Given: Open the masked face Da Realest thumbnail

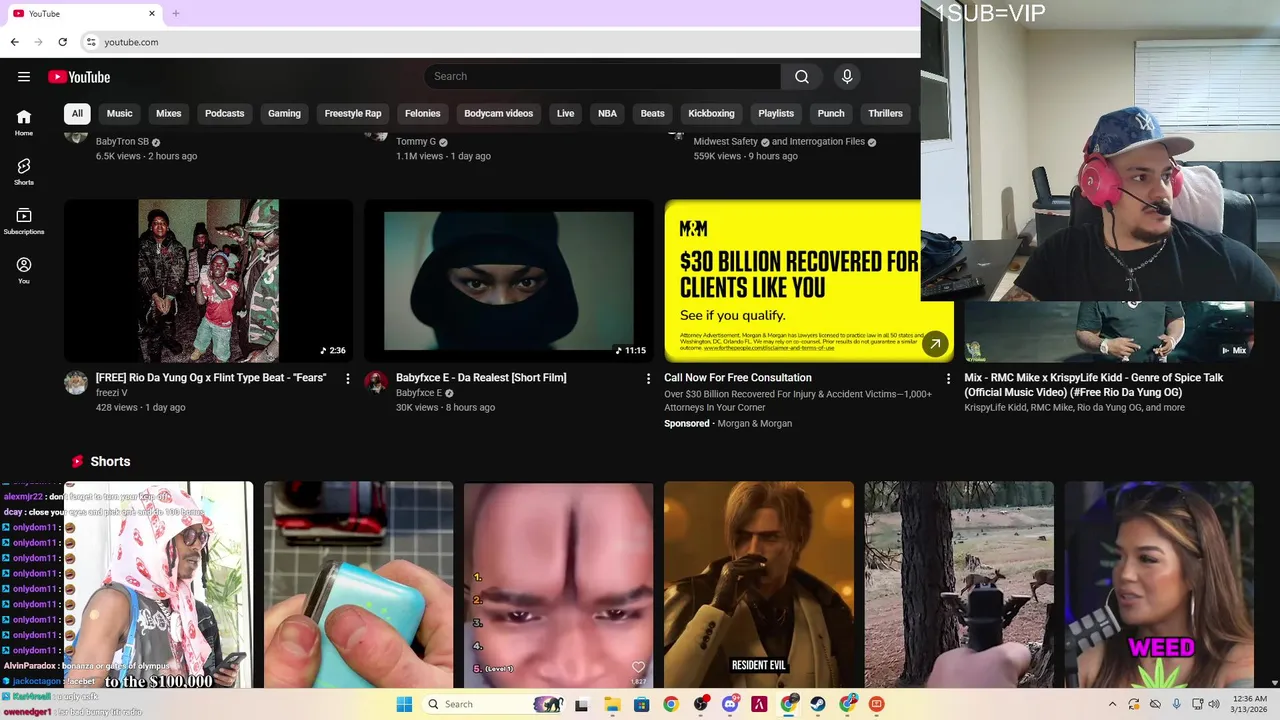Looking at the screenshot, I should coord(509,281).
